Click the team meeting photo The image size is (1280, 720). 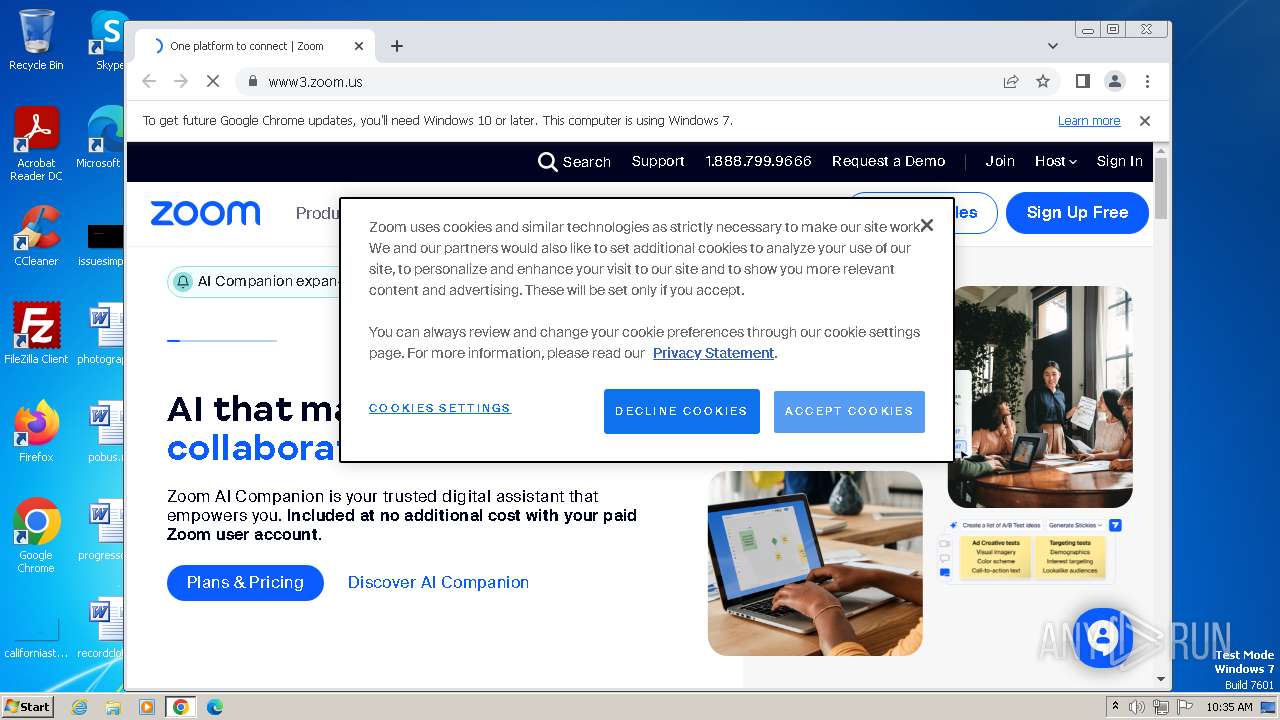(x=1040, y=397)
